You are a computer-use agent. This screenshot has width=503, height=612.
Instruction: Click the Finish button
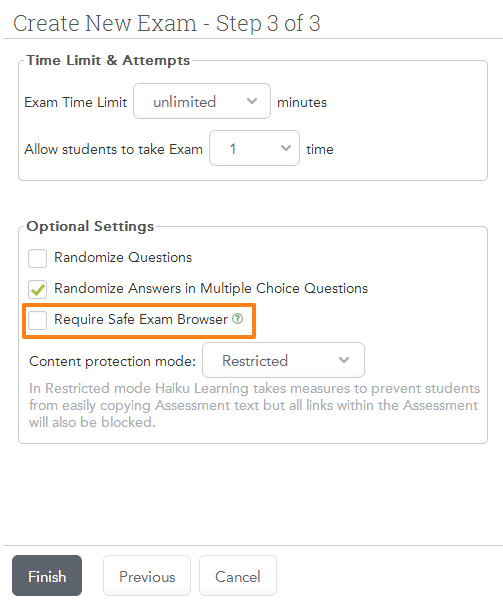(x=47, y=576)
